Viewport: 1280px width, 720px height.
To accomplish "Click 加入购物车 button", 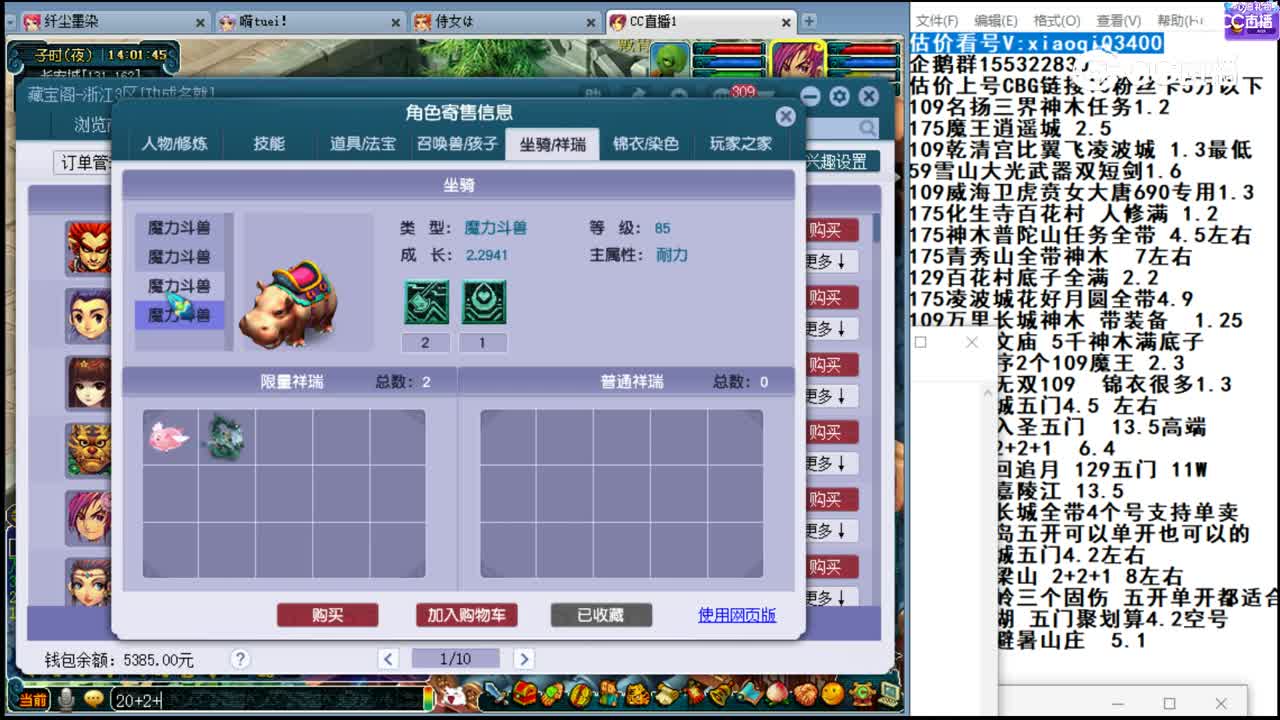I will tap(466, 615).
